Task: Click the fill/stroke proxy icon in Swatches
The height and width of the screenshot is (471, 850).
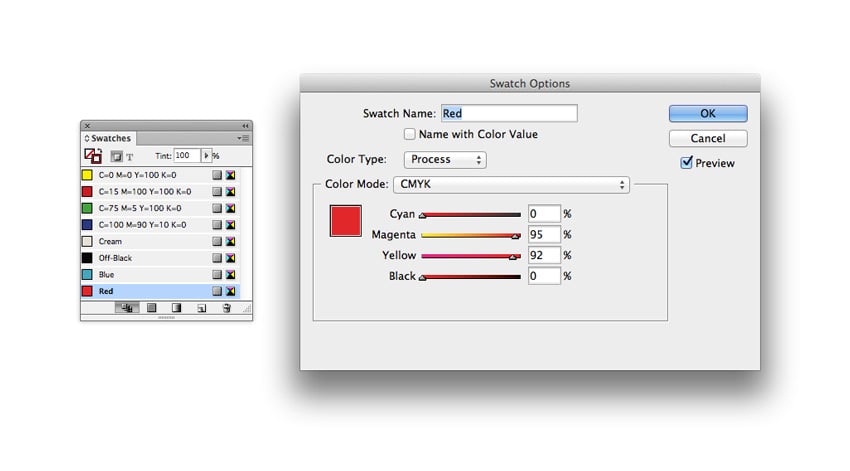Action: click(93, 156)
